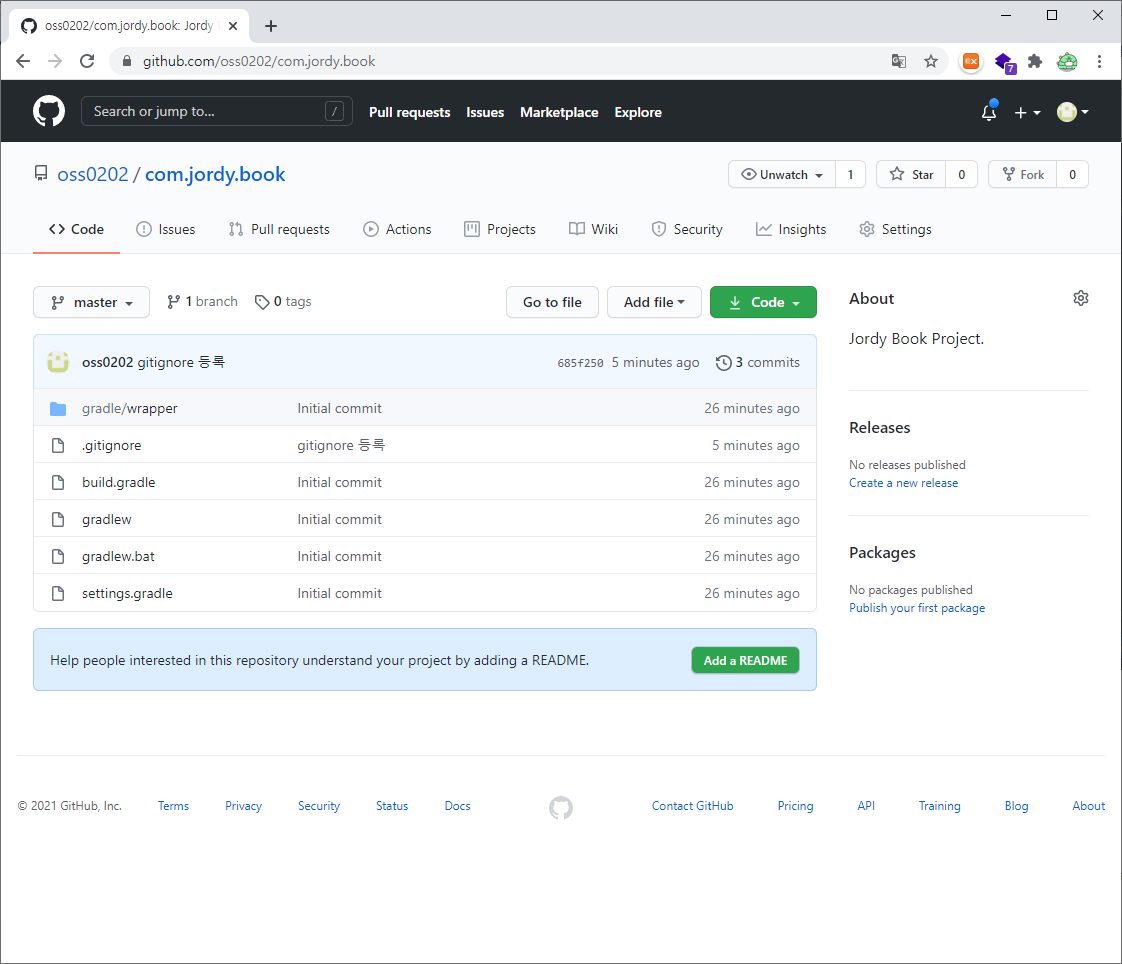Click the oss0202 commit author avatar
1122x964 pixels.
point(58,362)
